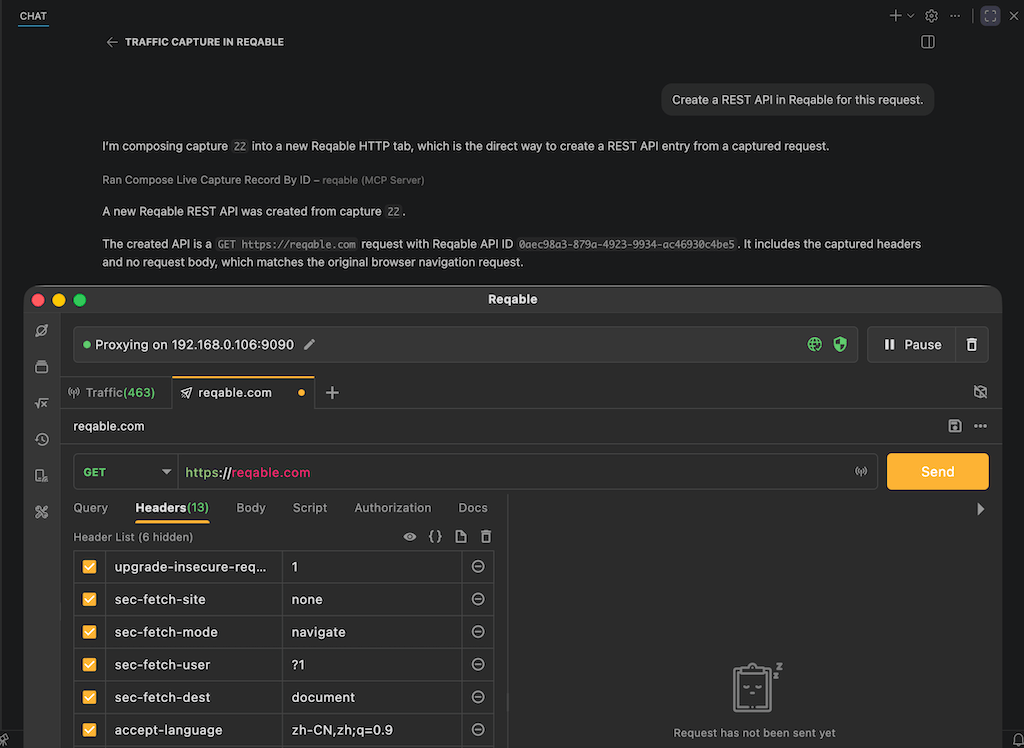Click the capture signal icon in URL bar
Viewport: 1024px width, 748px height.
pyautogui.click(x=861, y=472)
